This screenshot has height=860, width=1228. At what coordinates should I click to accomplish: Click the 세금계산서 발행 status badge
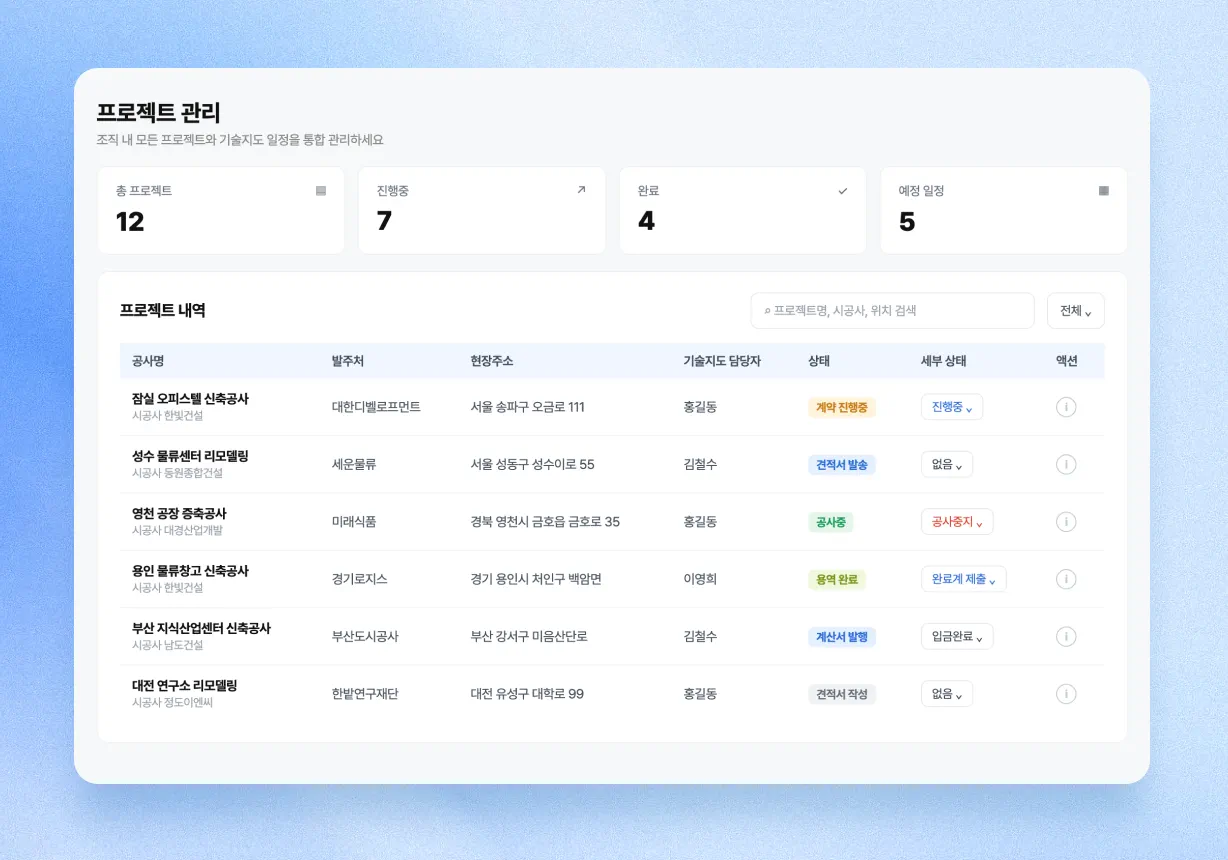[842, 637]
